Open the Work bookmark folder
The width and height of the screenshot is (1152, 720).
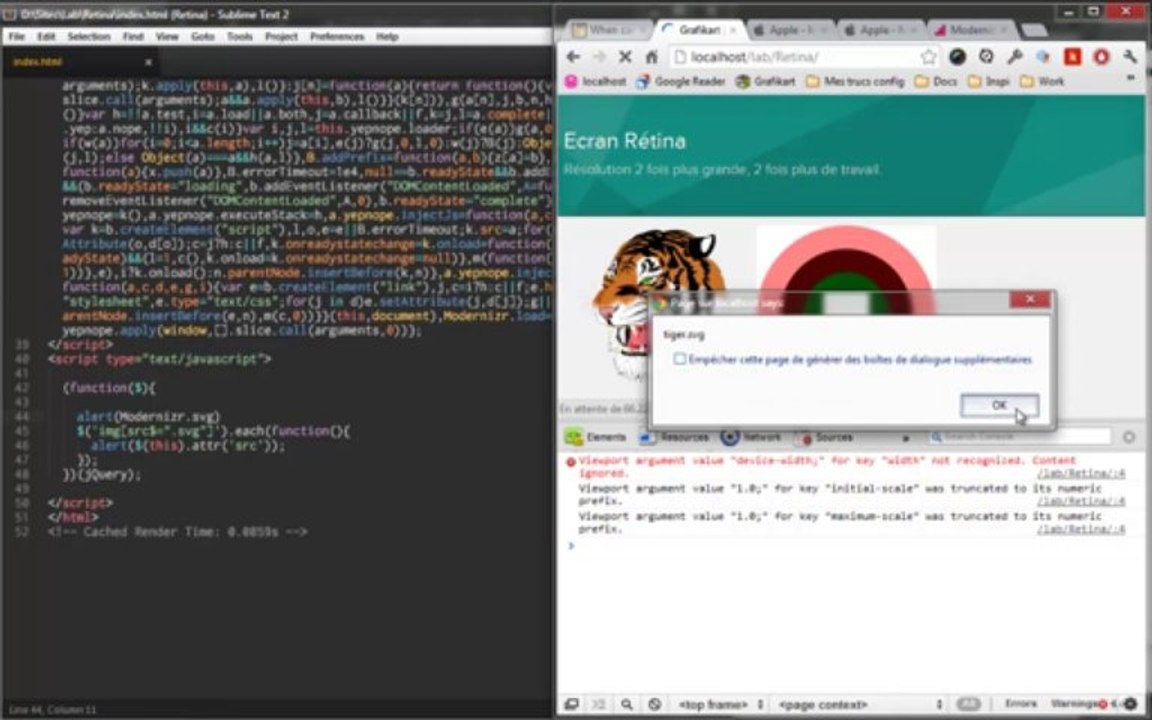(1042, 82)
